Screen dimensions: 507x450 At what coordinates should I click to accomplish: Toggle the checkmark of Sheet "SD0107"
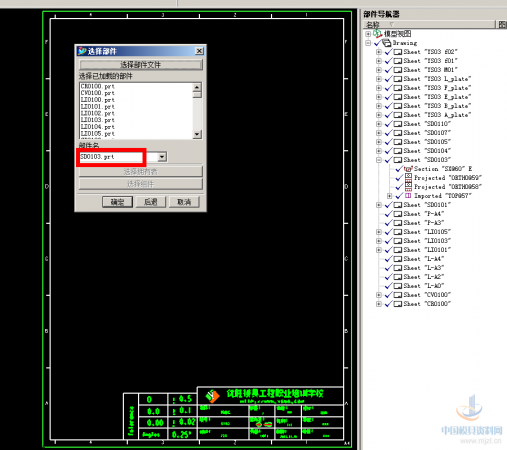pos(388,133)
